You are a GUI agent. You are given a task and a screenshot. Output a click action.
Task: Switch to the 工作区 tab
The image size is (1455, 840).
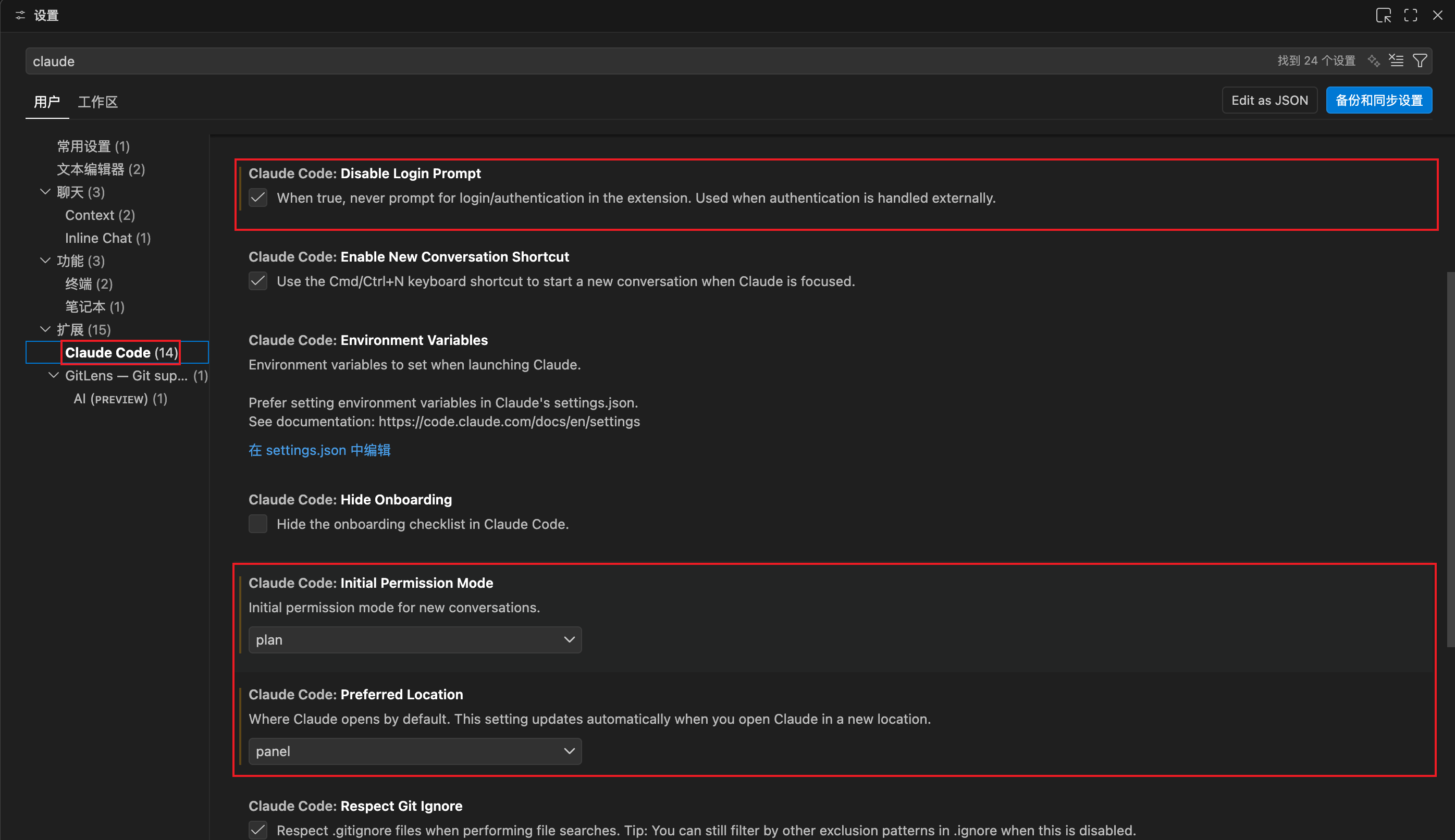coord(98,102)
